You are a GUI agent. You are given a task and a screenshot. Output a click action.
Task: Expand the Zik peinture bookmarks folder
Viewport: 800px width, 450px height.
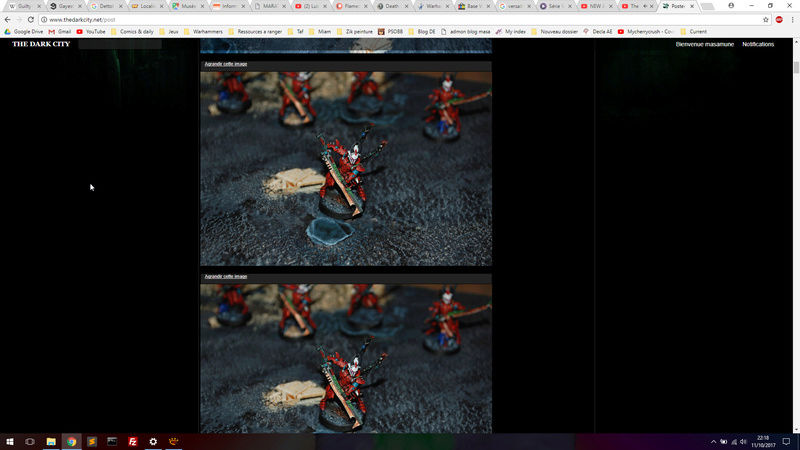point(355,32)
